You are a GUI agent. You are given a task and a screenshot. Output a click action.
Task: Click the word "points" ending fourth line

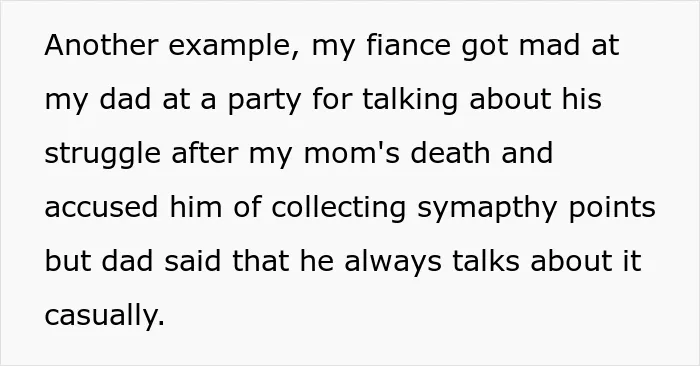(x=612, y=209)
